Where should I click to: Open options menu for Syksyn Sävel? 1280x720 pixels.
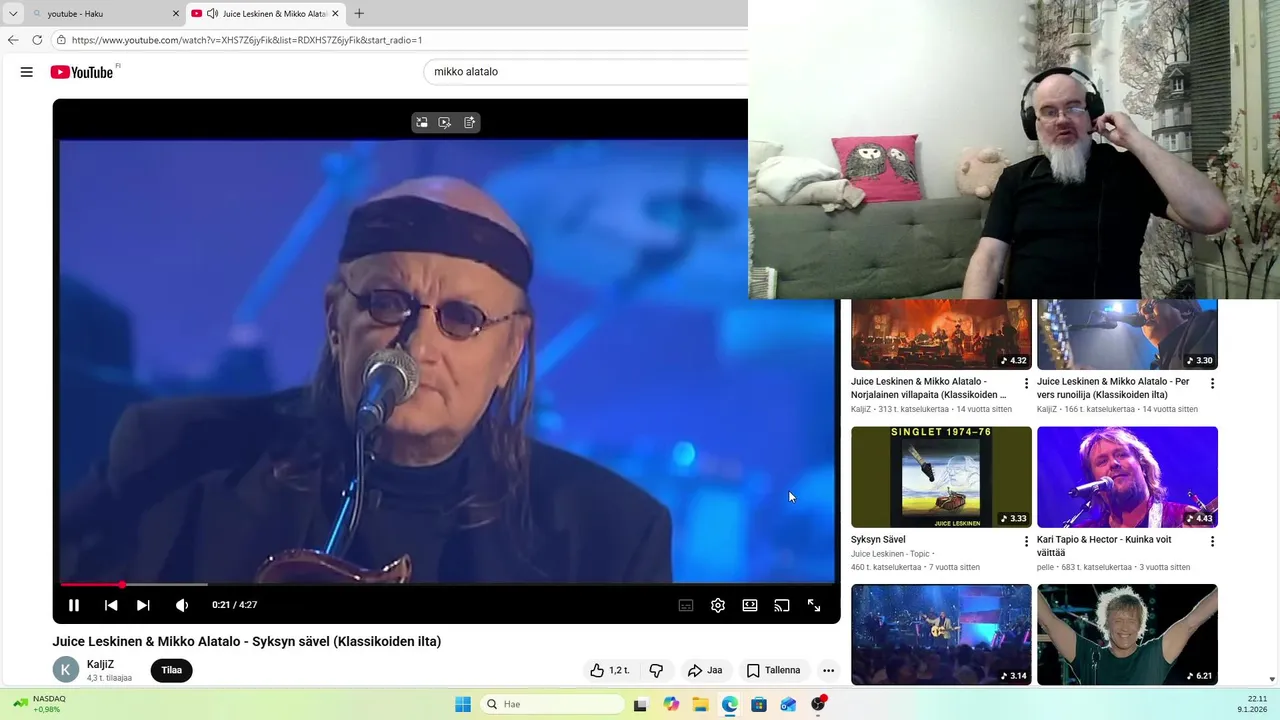1026,541
